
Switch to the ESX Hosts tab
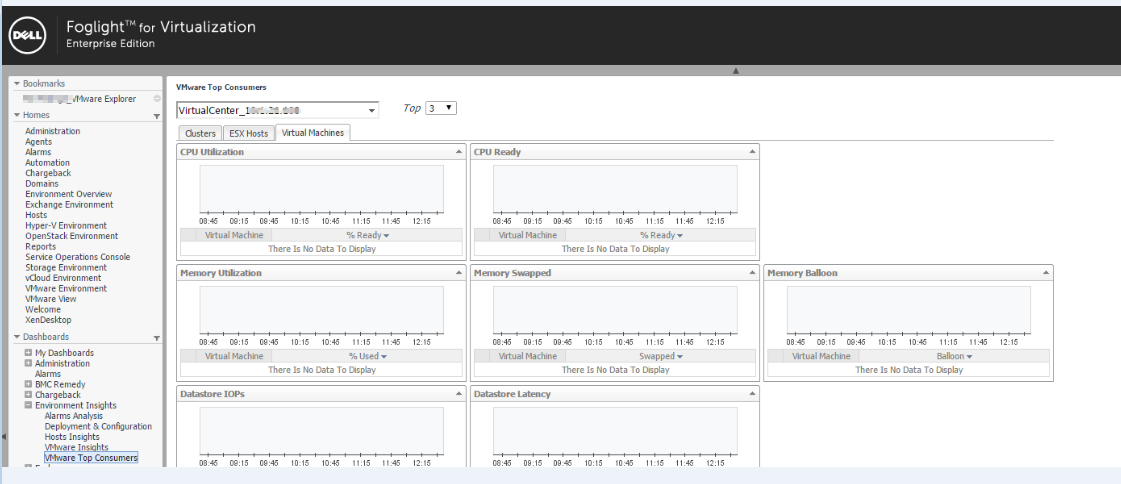[249, 134]
